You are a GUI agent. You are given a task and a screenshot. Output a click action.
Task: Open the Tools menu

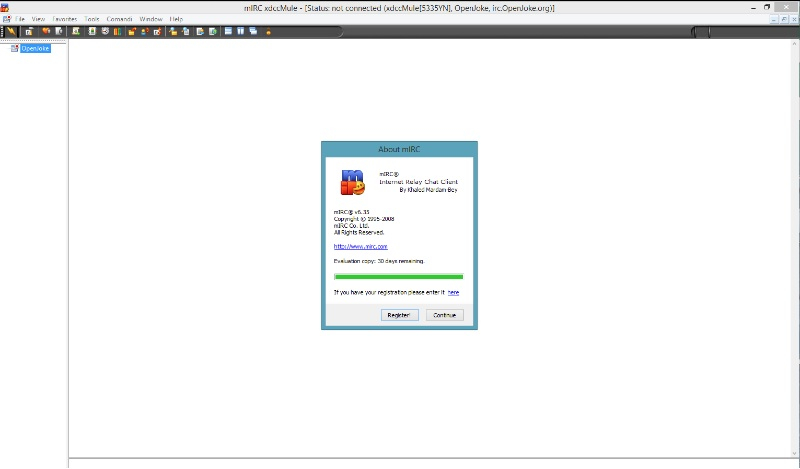pyautogui.click(x=92, y=19)
